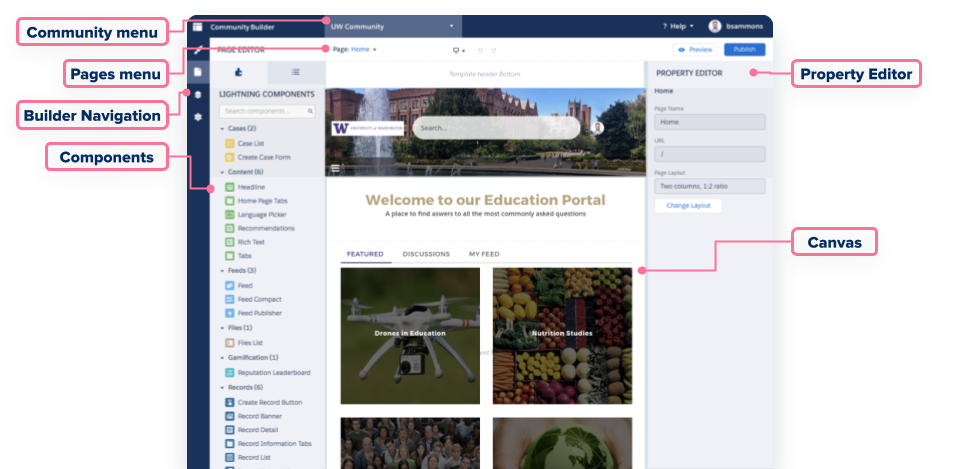
Task: Collapse the Cases (2) section
Action: pyautogui.click(x=221, y=129)
